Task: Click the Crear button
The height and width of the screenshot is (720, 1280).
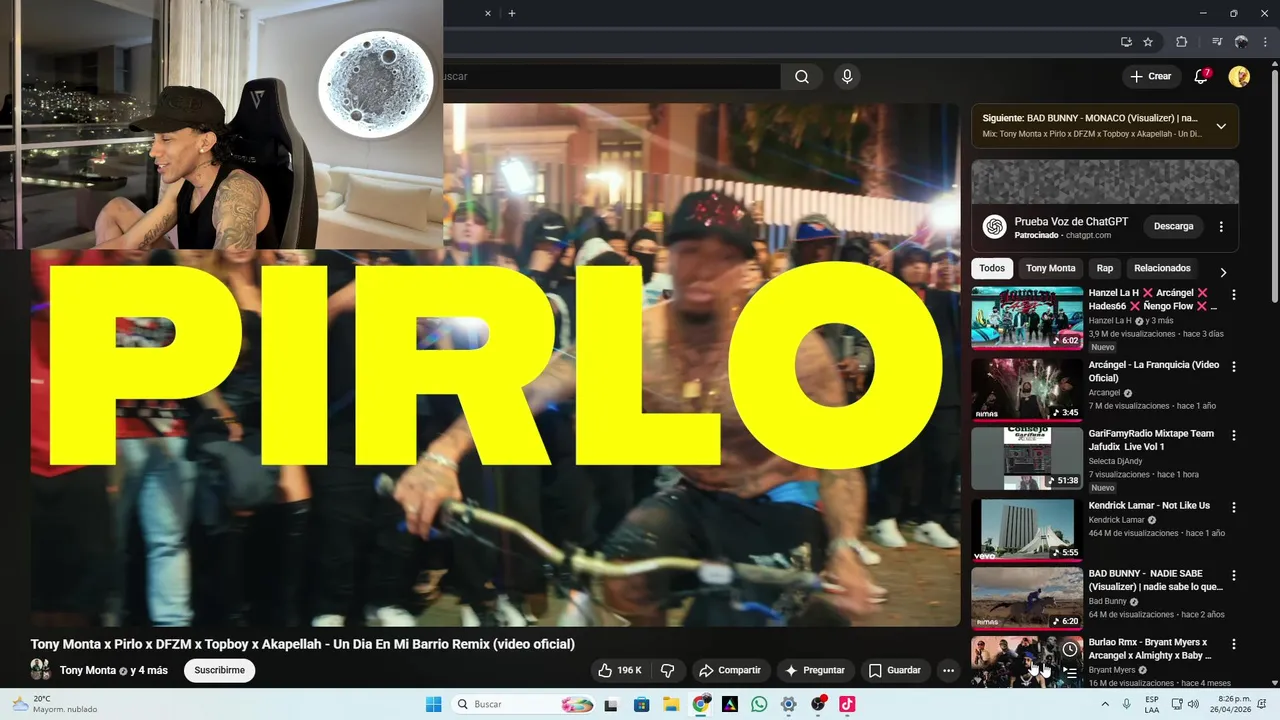Action: [x=1150, y=76]
